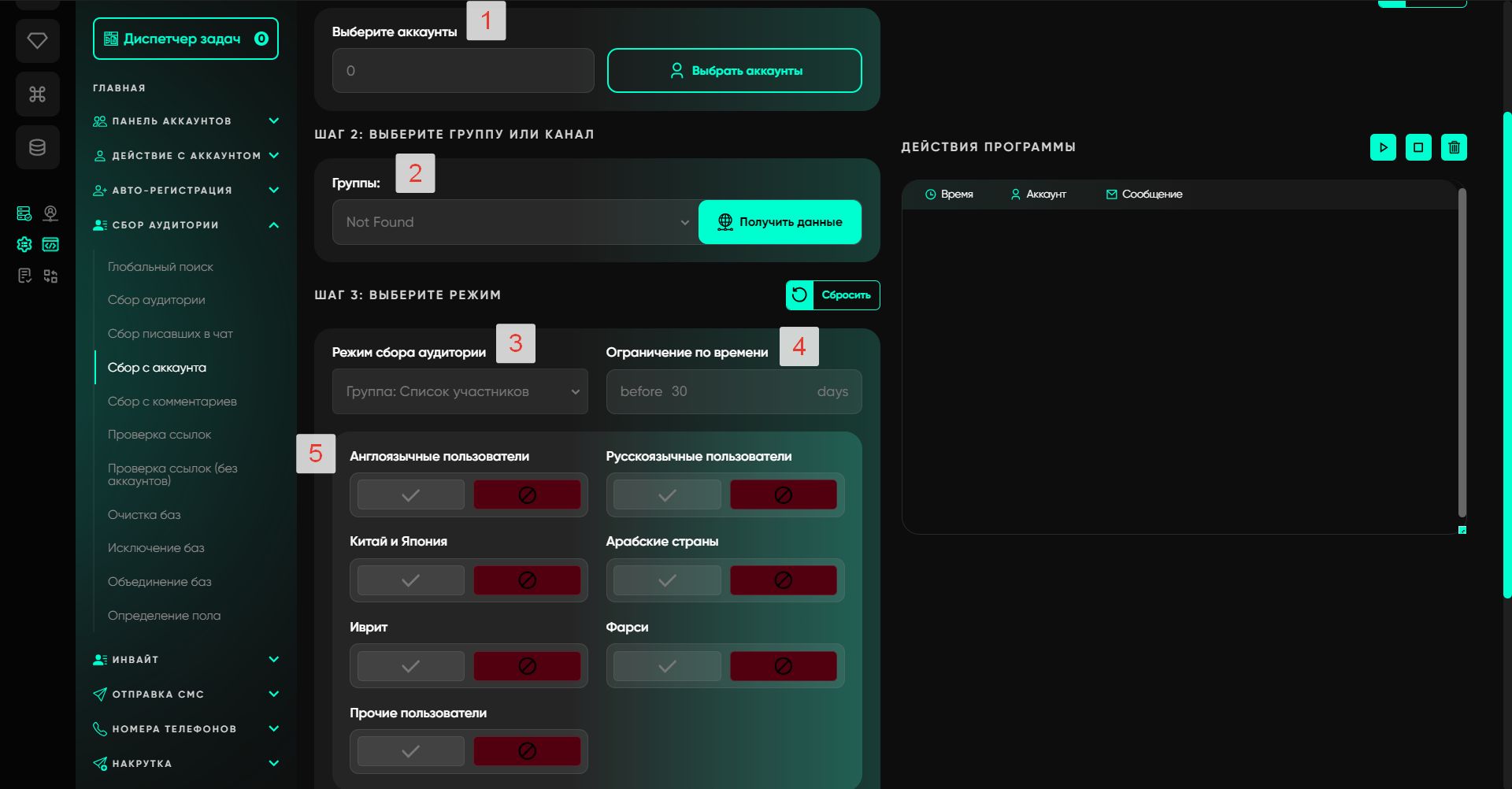The image size is (1512, 789).
Task: Click the code window icon in rail
Action: (x=50, y=245)
